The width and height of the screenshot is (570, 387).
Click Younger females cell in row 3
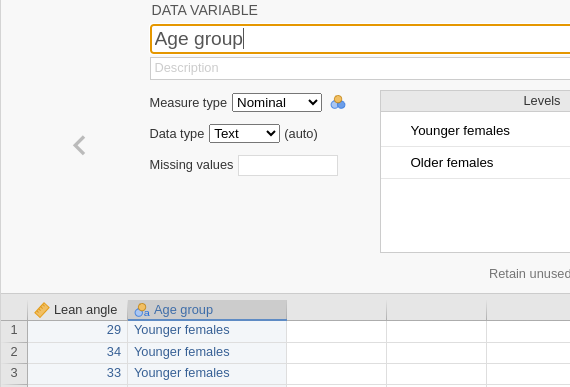click(207, 373)
